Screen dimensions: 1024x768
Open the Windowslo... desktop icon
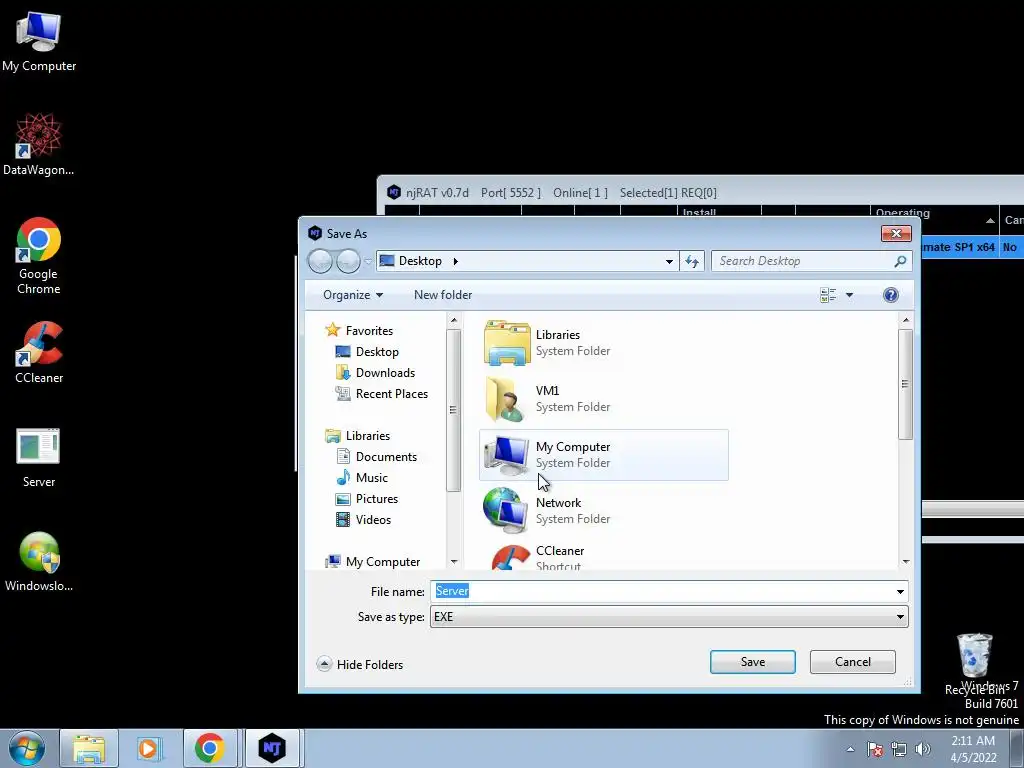(39, 562)
